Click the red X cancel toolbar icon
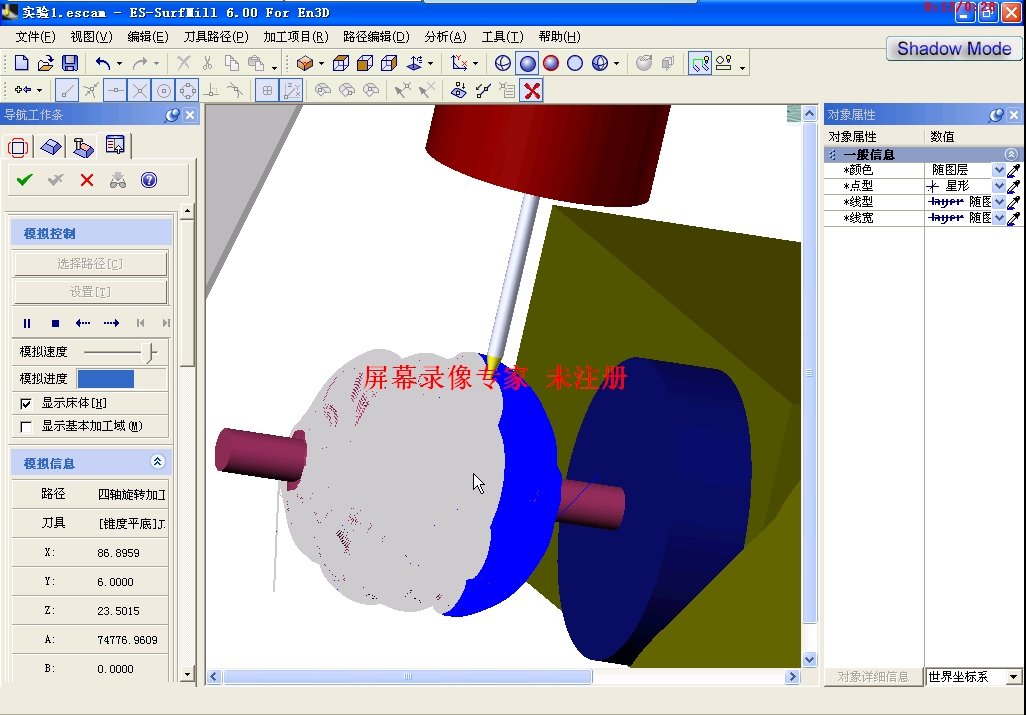 pyautogui.click(x=532, y=90)
